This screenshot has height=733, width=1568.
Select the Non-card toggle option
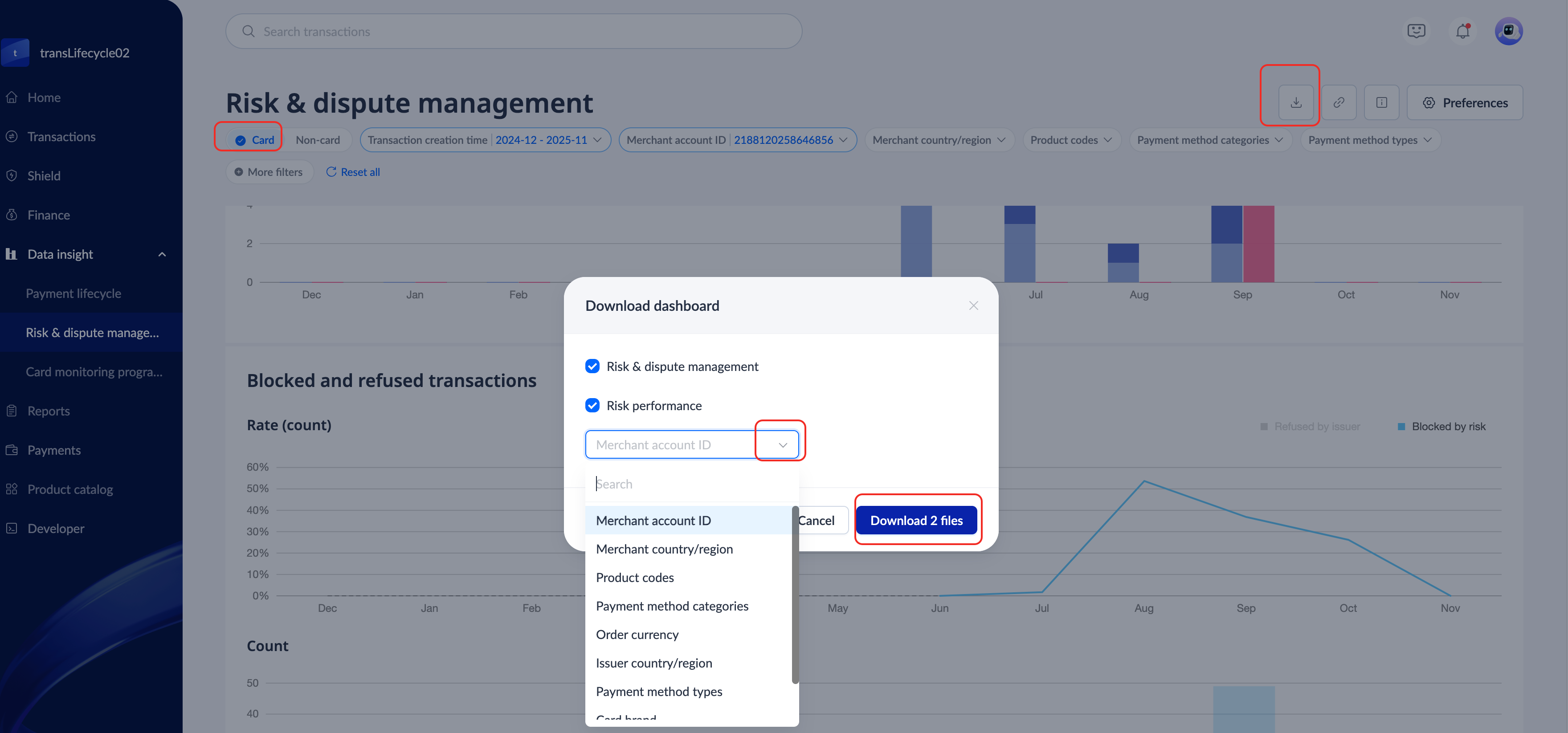(x=317, y=140)
